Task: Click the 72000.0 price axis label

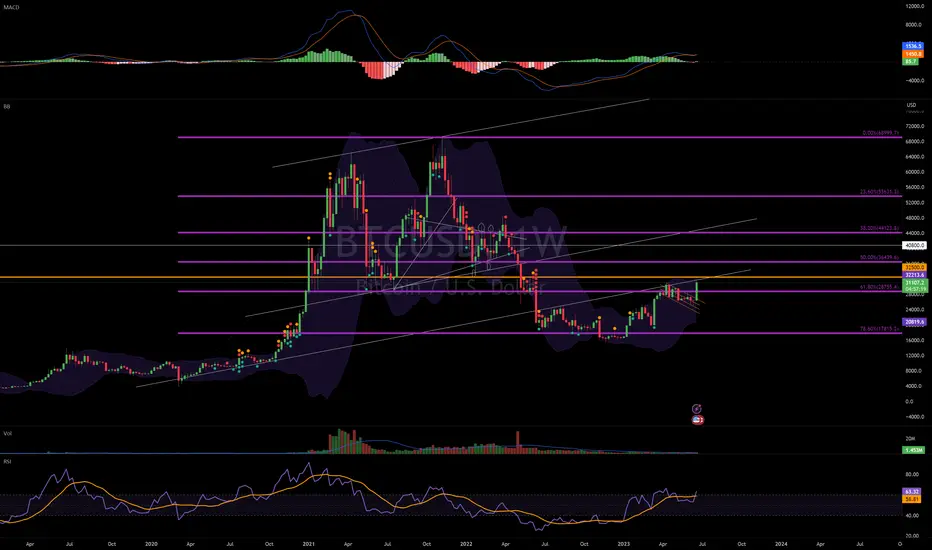Action: pos(915,126)
